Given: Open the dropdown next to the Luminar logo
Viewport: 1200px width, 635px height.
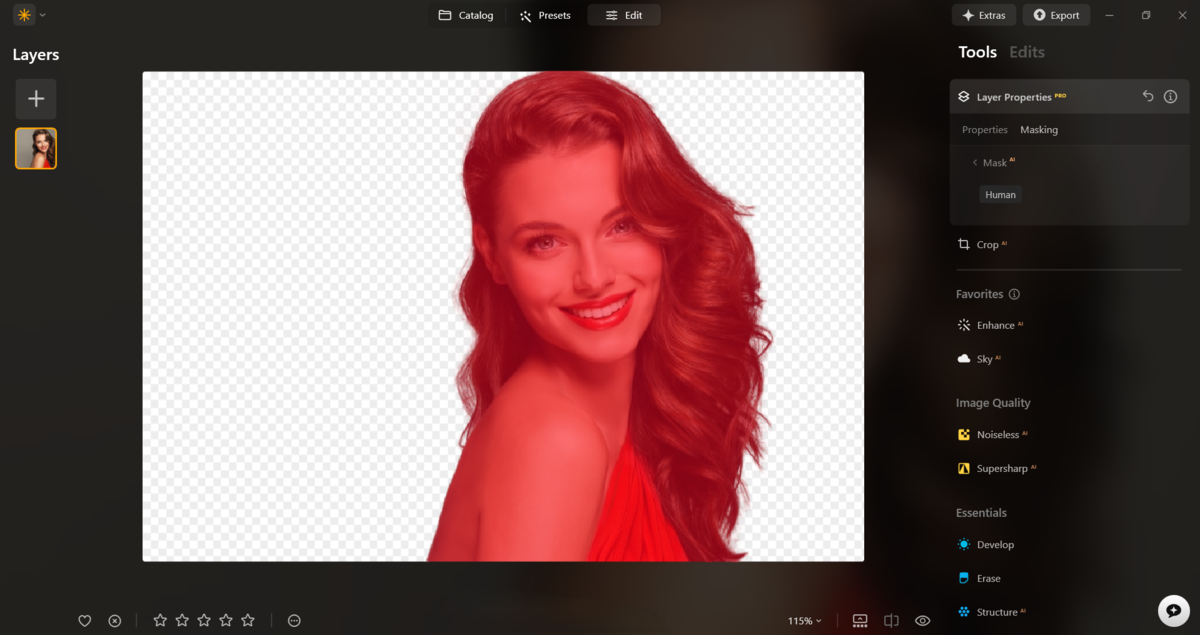Looking at the screenshot, I should click(42, 14).
